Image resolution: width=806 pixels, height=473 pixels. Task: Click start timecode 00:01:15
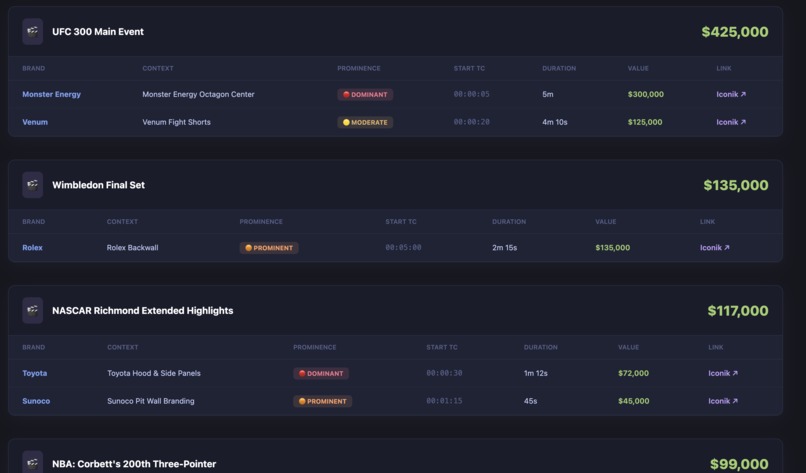tap(444, 401)
